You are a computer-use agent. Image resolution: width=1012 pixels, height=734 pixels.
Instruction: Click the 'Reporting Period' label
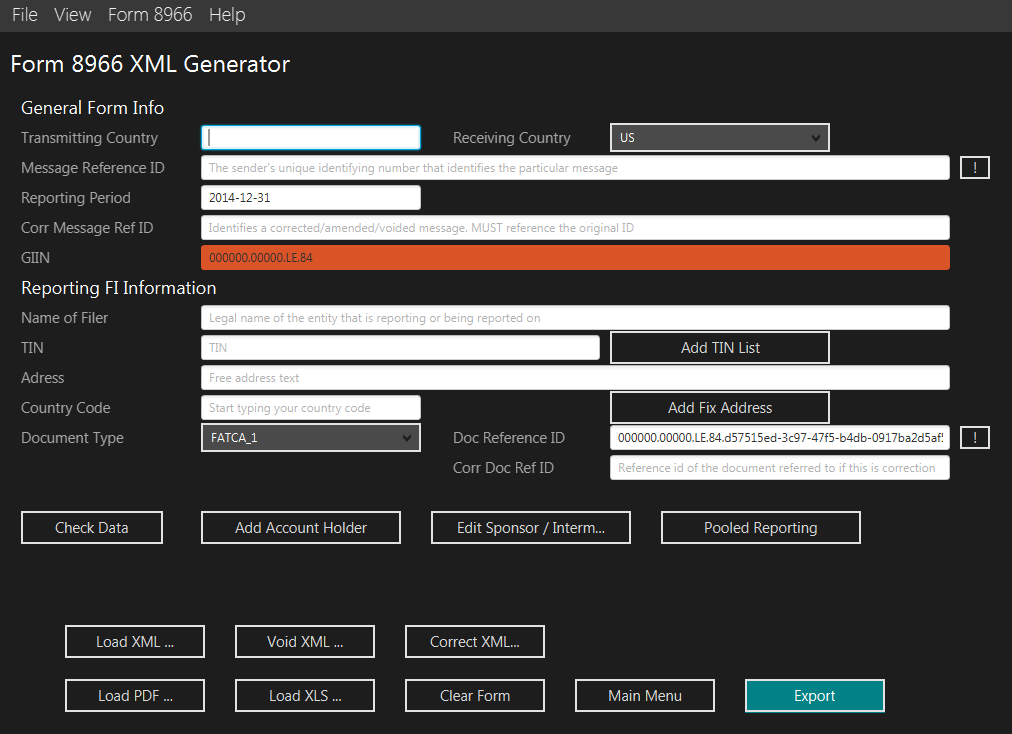(76, 198)
